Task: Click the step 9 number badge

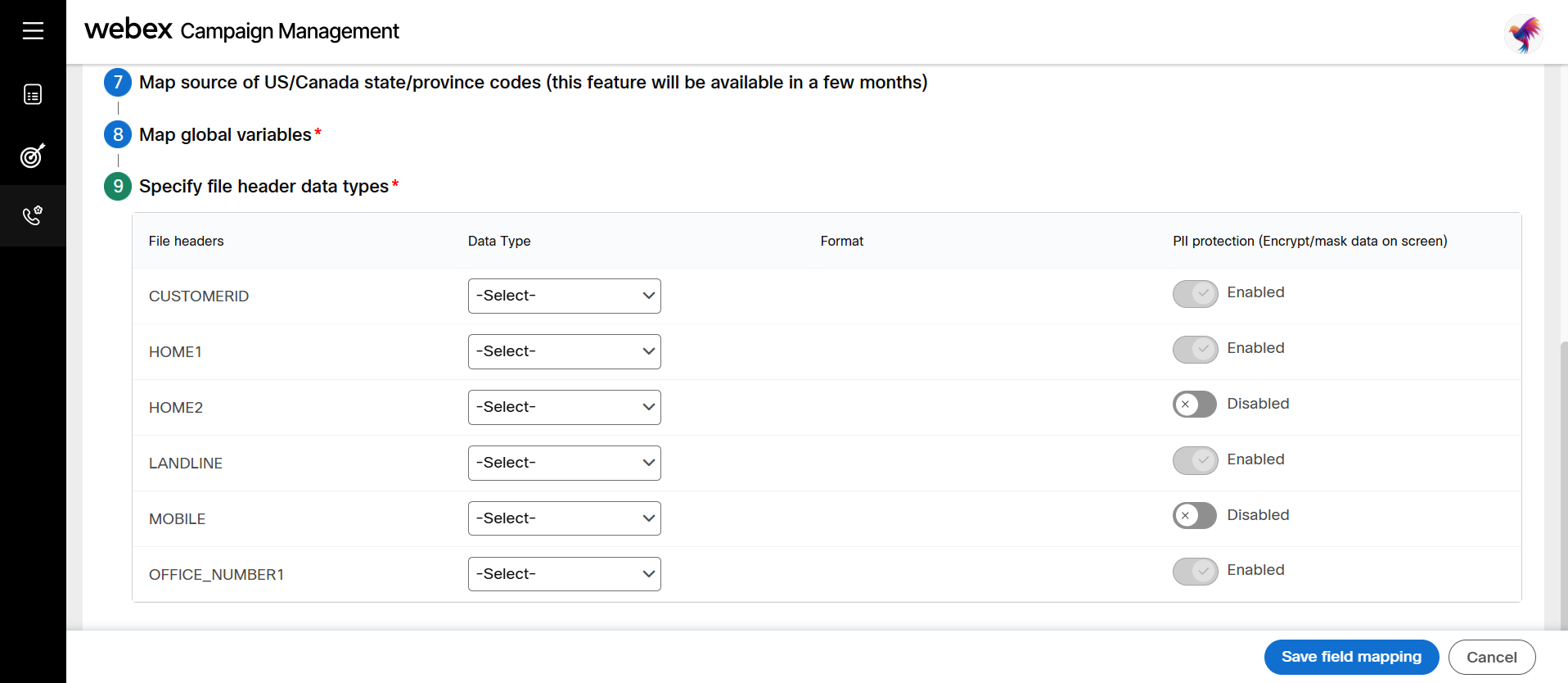Action: click(x=118, y=186)
